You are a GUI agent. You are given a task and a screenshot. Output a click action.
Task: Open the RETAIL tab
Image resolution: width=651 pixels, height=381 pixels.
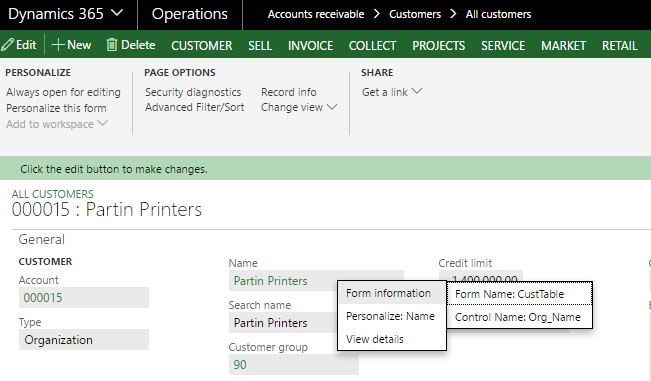coord(619,45)
